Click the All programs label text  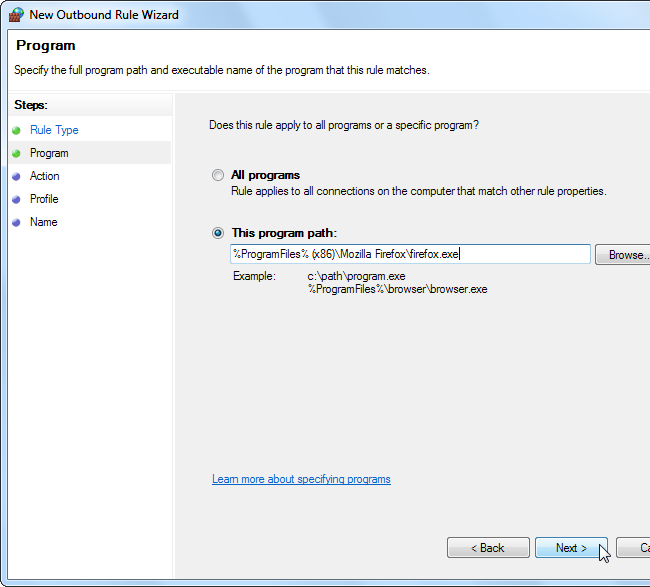(265, 175)
